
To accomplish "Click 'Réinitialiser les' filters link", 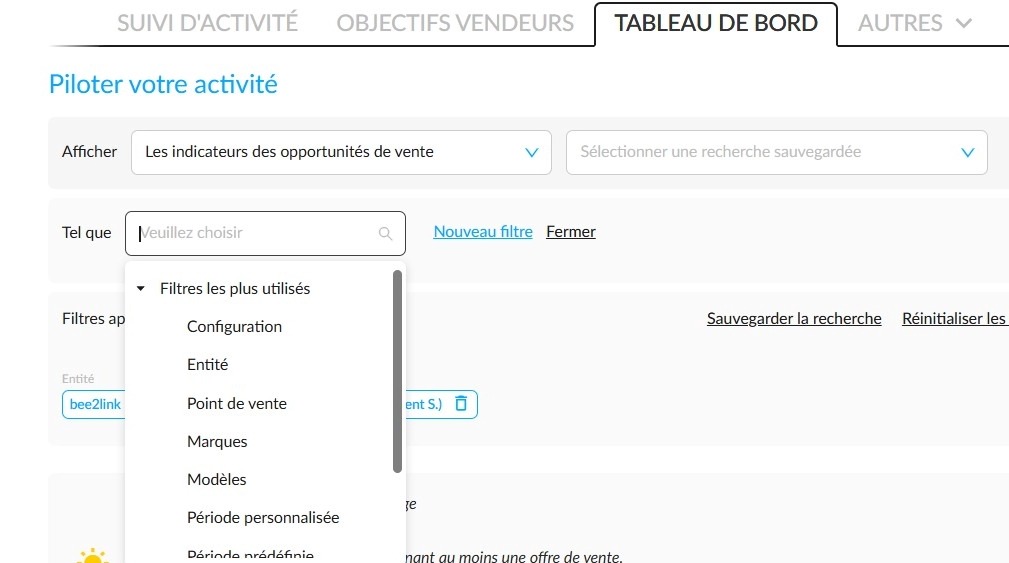I will tap(954, 318).
